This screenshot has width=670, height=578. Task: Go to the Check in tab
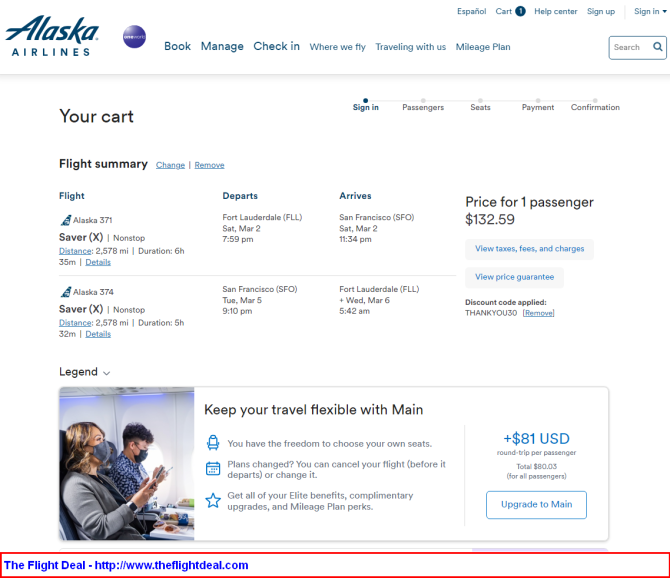(x=276, y=46)
